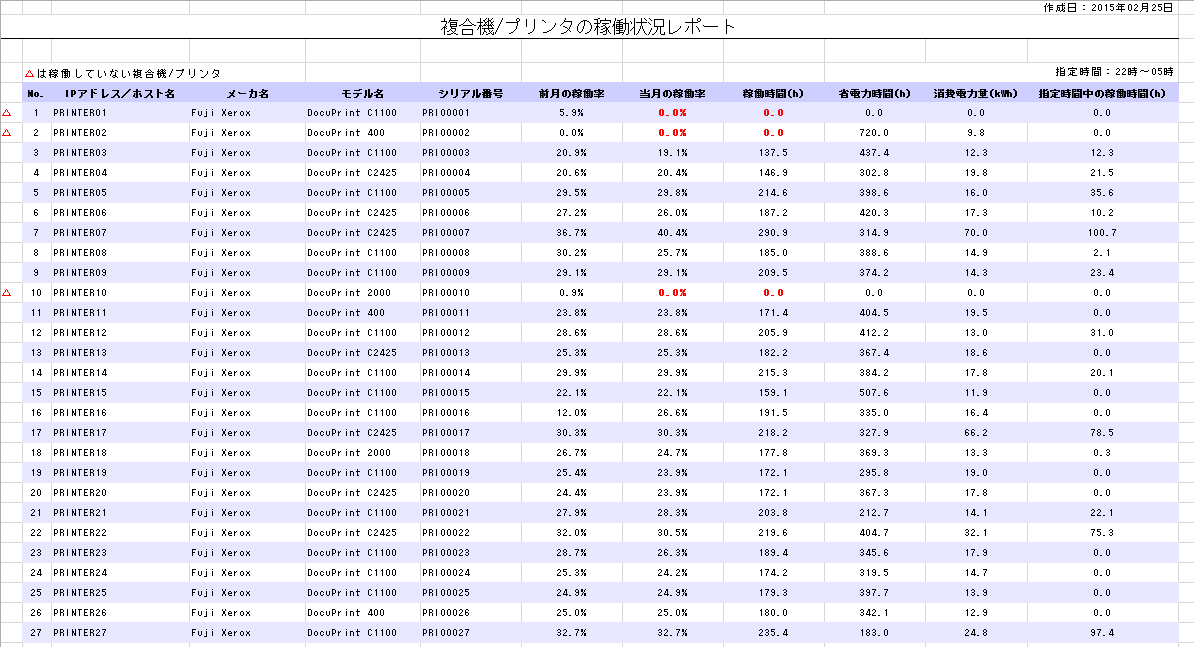Click row number 14 in the No. column
This screenshot has width=1194, height=647.
(x=36, y=373)
